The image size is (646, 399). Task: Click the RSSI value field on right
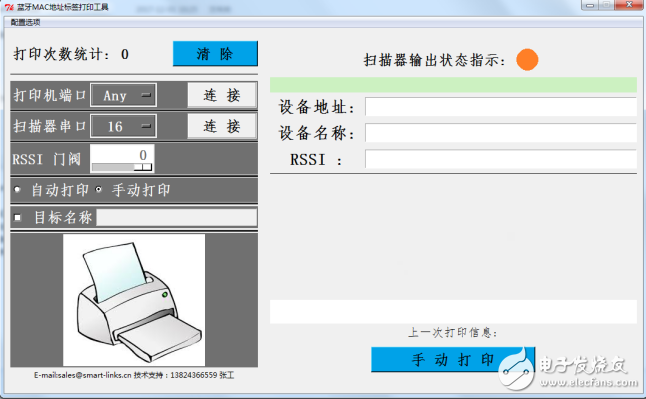tap(501, 159)
